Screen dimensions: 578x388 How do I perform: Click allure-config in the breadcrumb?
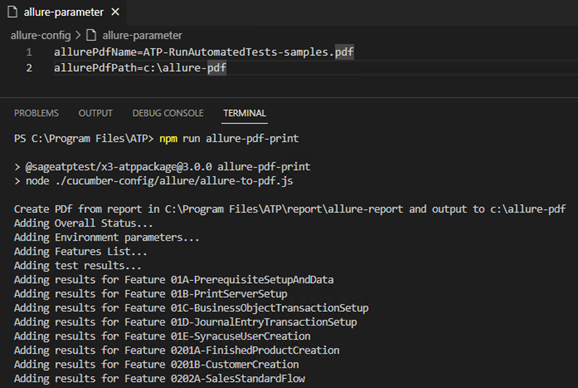[x=41, y=35]
